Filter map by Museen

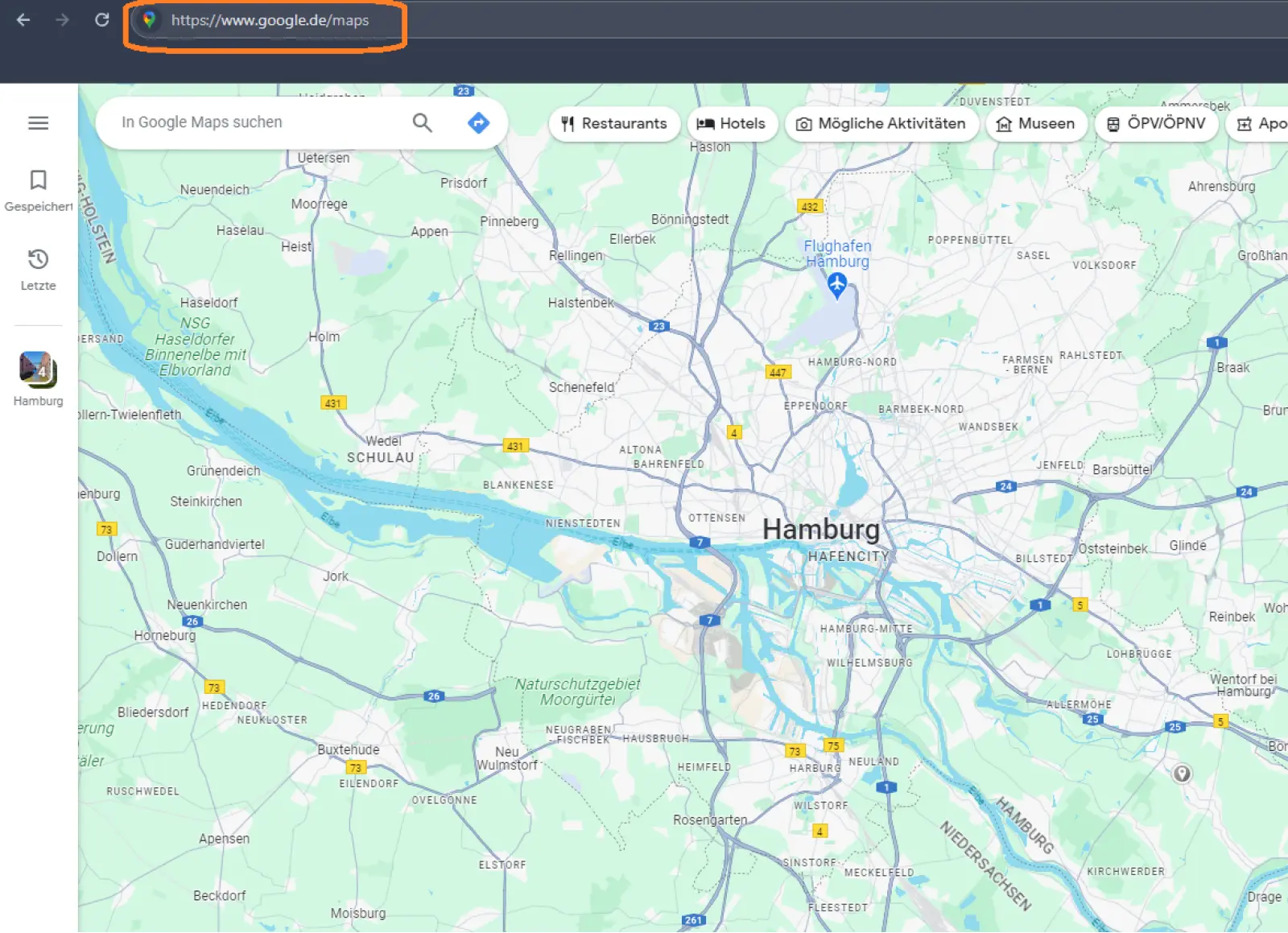(1037, 124)
